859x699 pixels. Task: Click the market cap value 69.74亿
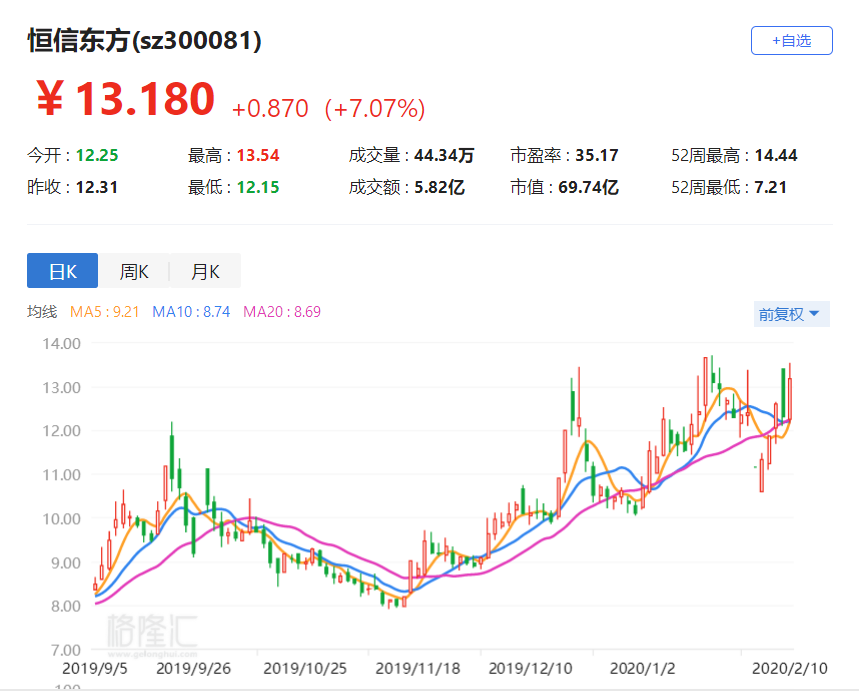point(588,187)
